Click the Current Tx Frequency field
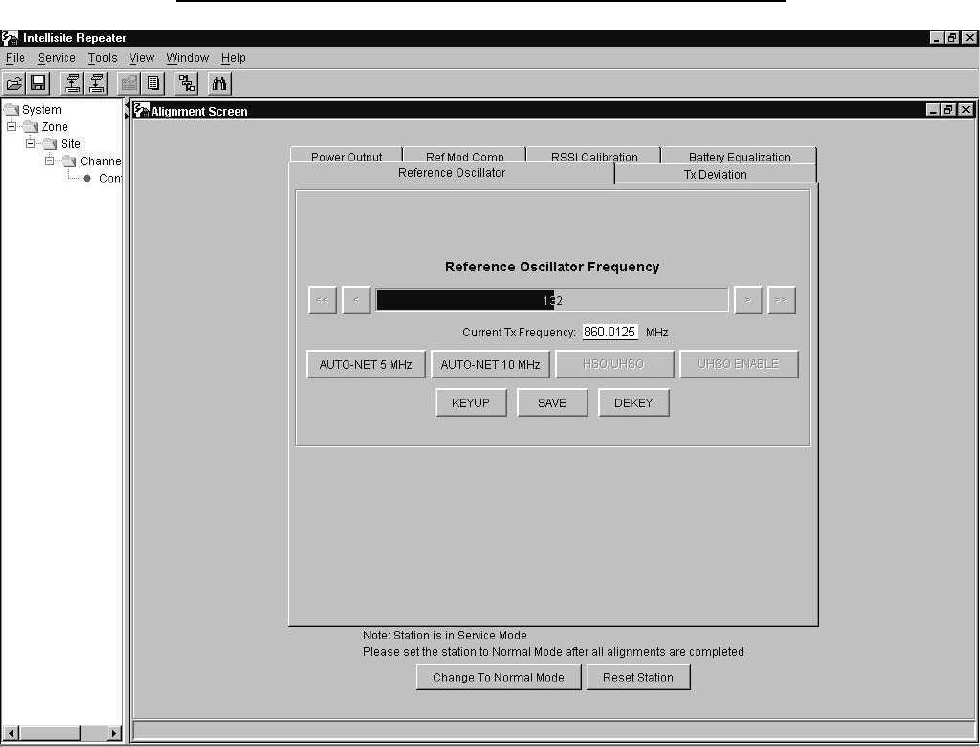Viewport: 980px width, 747px height. 610,332
